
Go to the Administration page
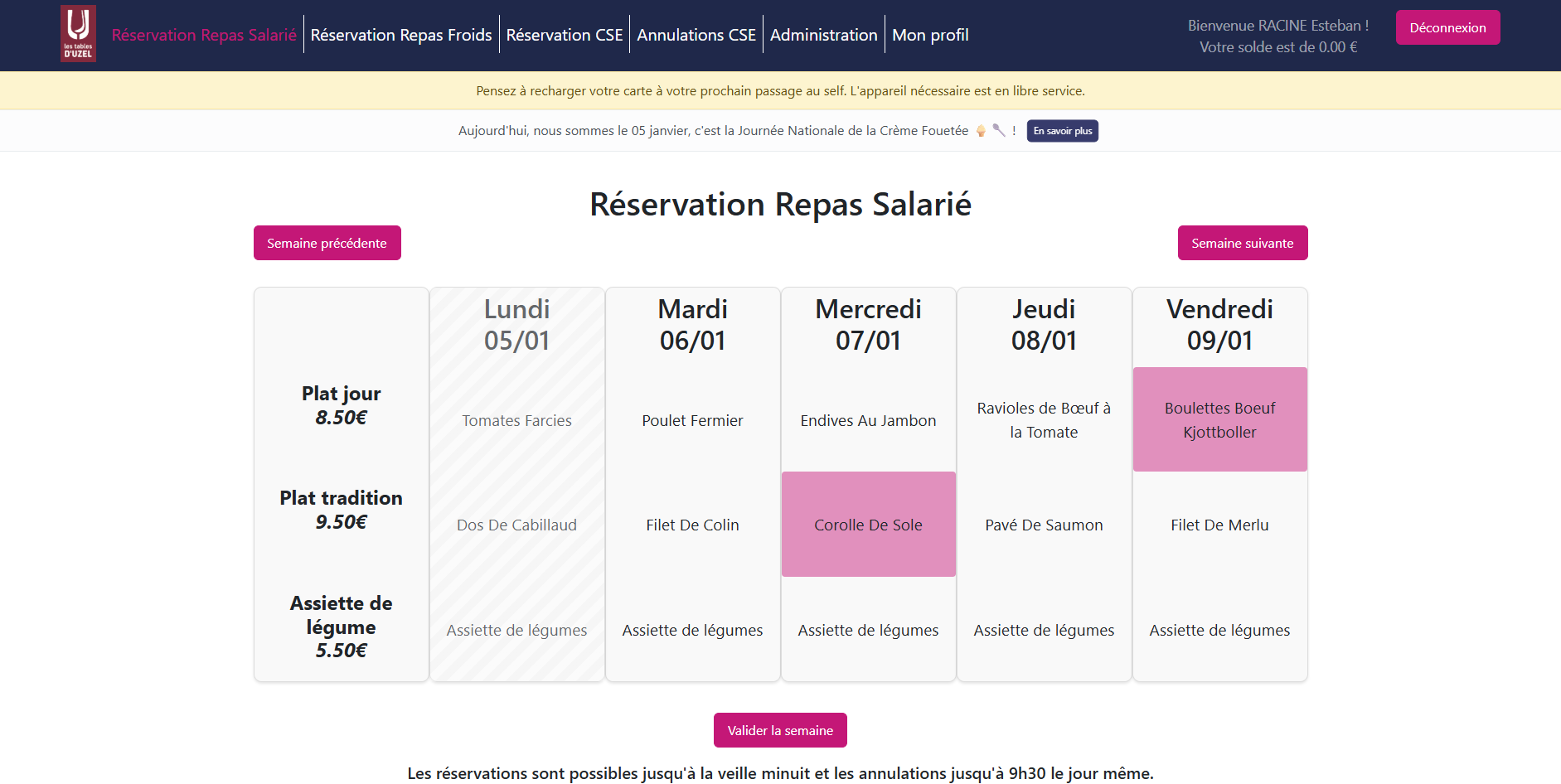click(x=823, y=35)
